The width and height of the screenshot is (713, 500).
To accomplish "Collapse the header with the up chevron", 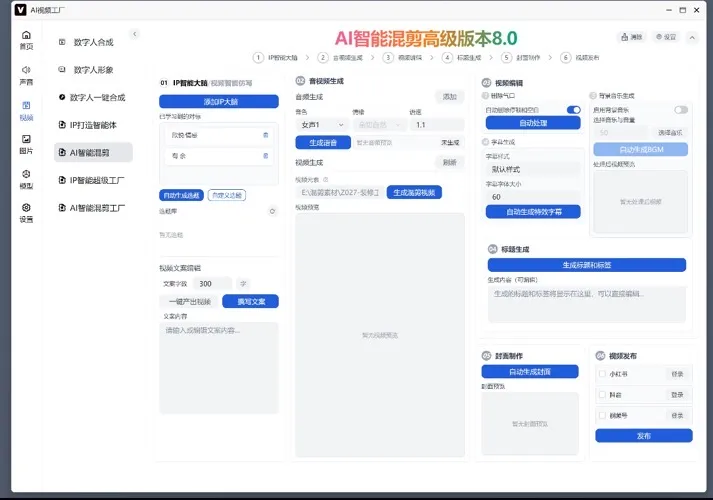I will pos(692,38).
